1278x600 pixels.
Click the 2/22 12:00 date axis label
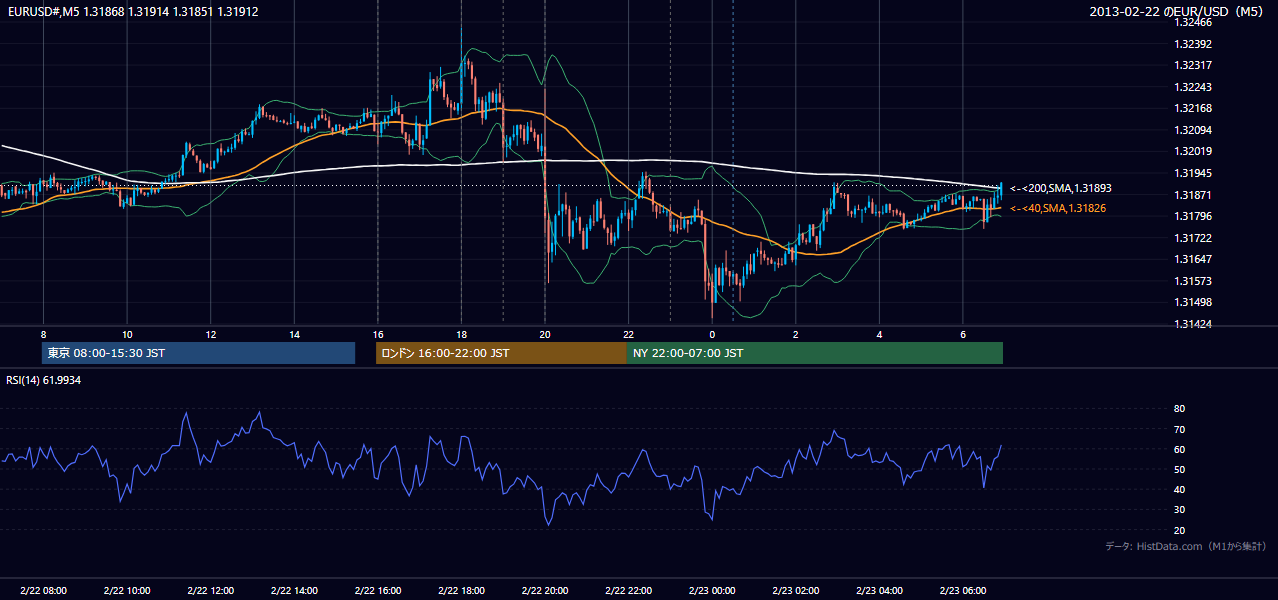click(x=210, y=590)
